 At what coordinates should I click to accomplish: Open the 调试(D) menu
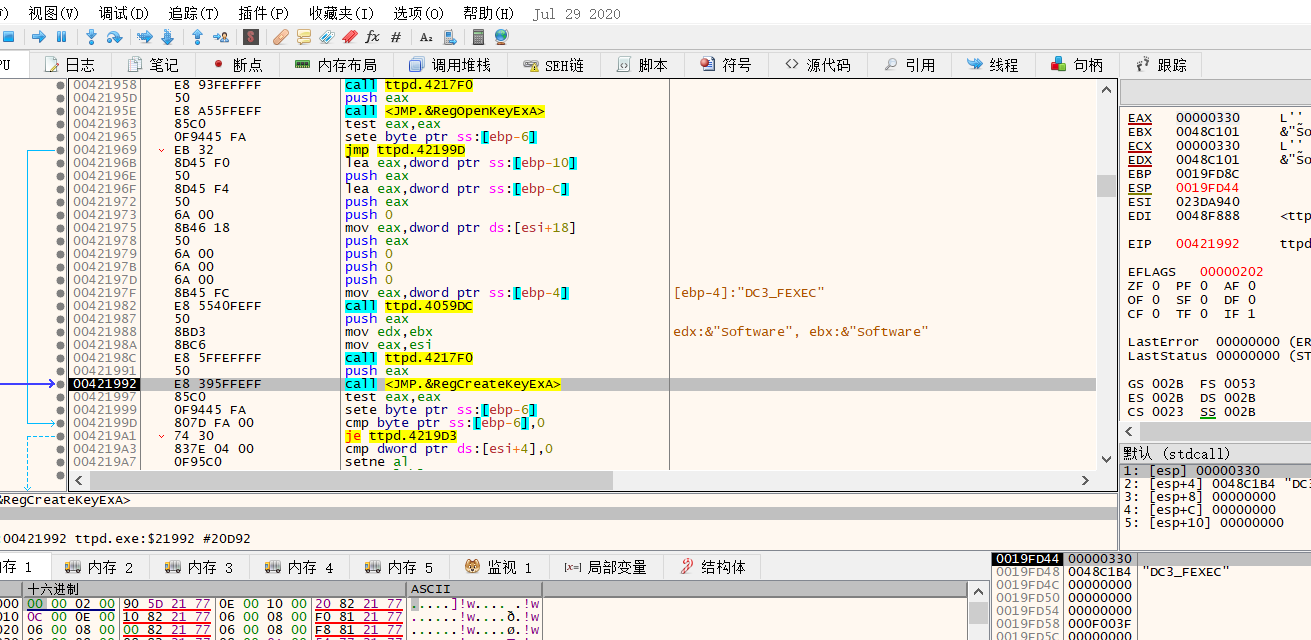coord(123,14)
